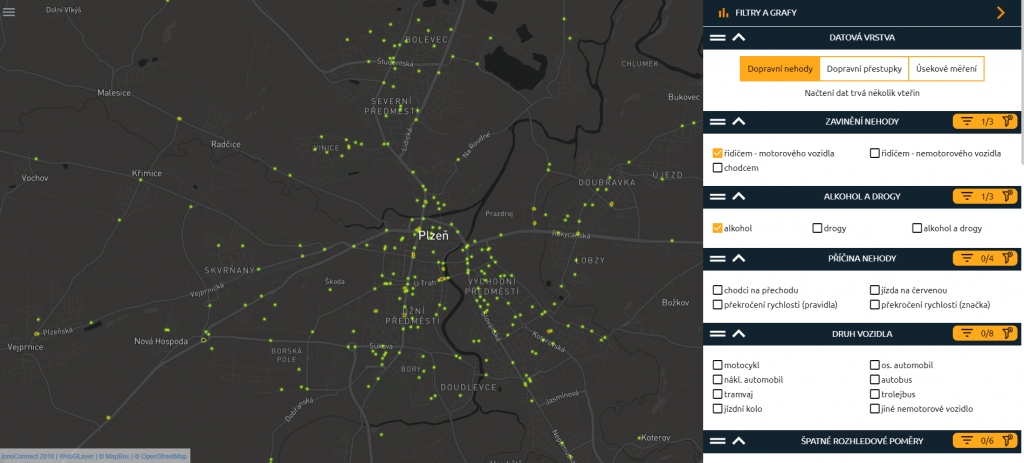Click the SKVRŇANY district label on map
This screenshot has width=1024, height=463.
tap(229, 270)
